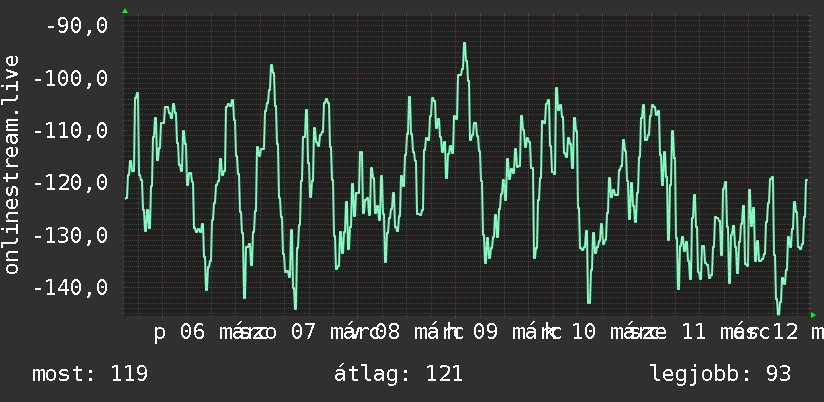The height and width of the screenshot is (402, 824).
Task: Click the 'legjobb: 93' best value text
Action: coord(720,374)
